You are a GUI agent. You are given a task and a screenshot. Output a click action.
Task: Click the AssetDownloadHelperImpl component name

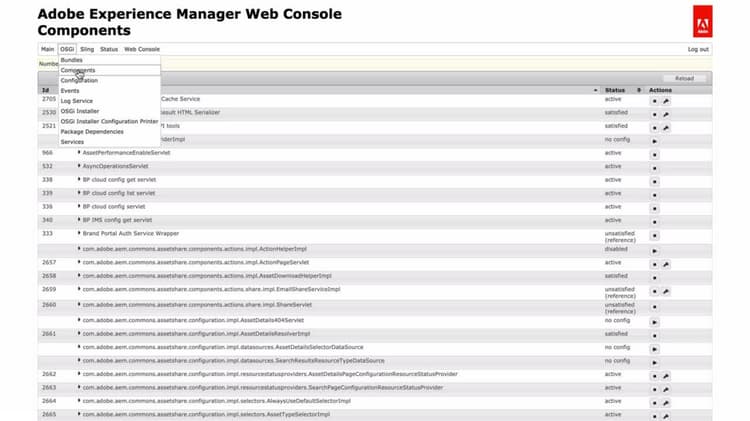click(x=207, y=276)
